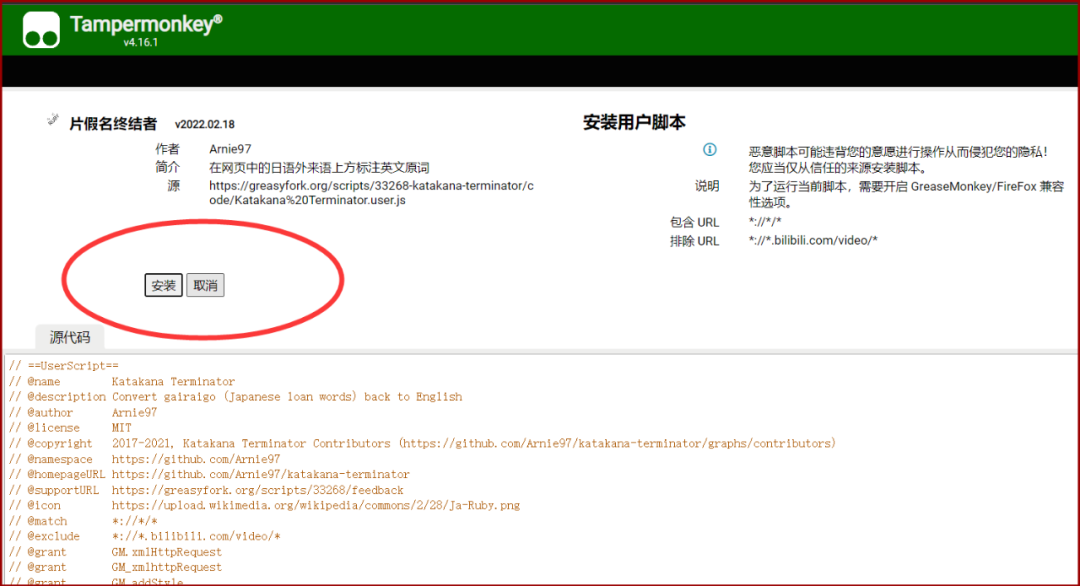
Task: Click the @author Arnie97 code line
Action: pos(83,412)
